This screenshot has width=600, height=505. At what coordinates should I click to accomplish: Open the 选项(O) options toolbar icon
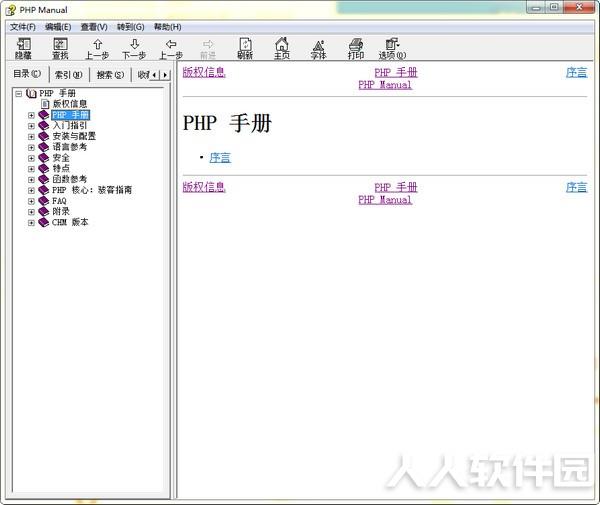393,48
